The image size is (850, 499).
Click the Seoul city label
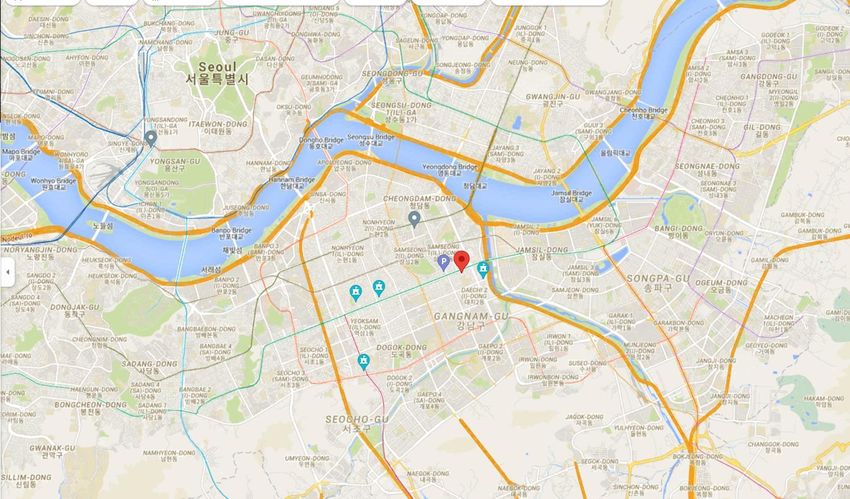(x=217, y=73)
